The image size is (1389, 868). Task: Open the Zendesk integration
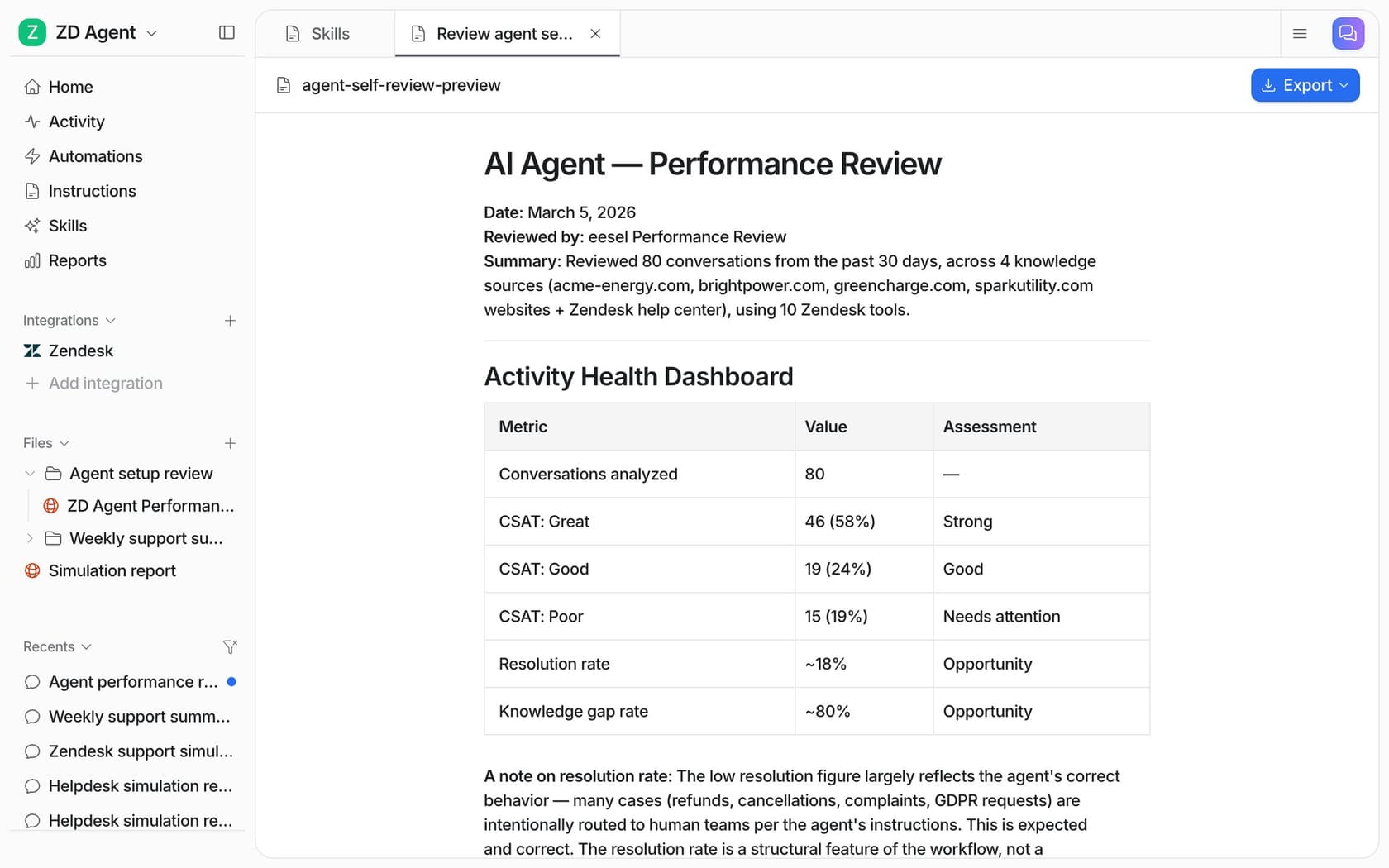tap(80, 351)
